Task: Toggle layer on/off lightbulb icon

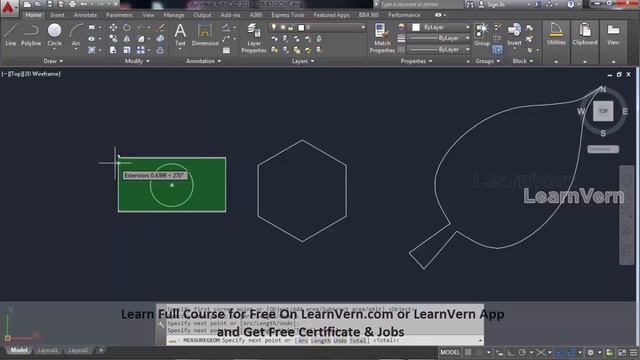Action: pos(274,27)
